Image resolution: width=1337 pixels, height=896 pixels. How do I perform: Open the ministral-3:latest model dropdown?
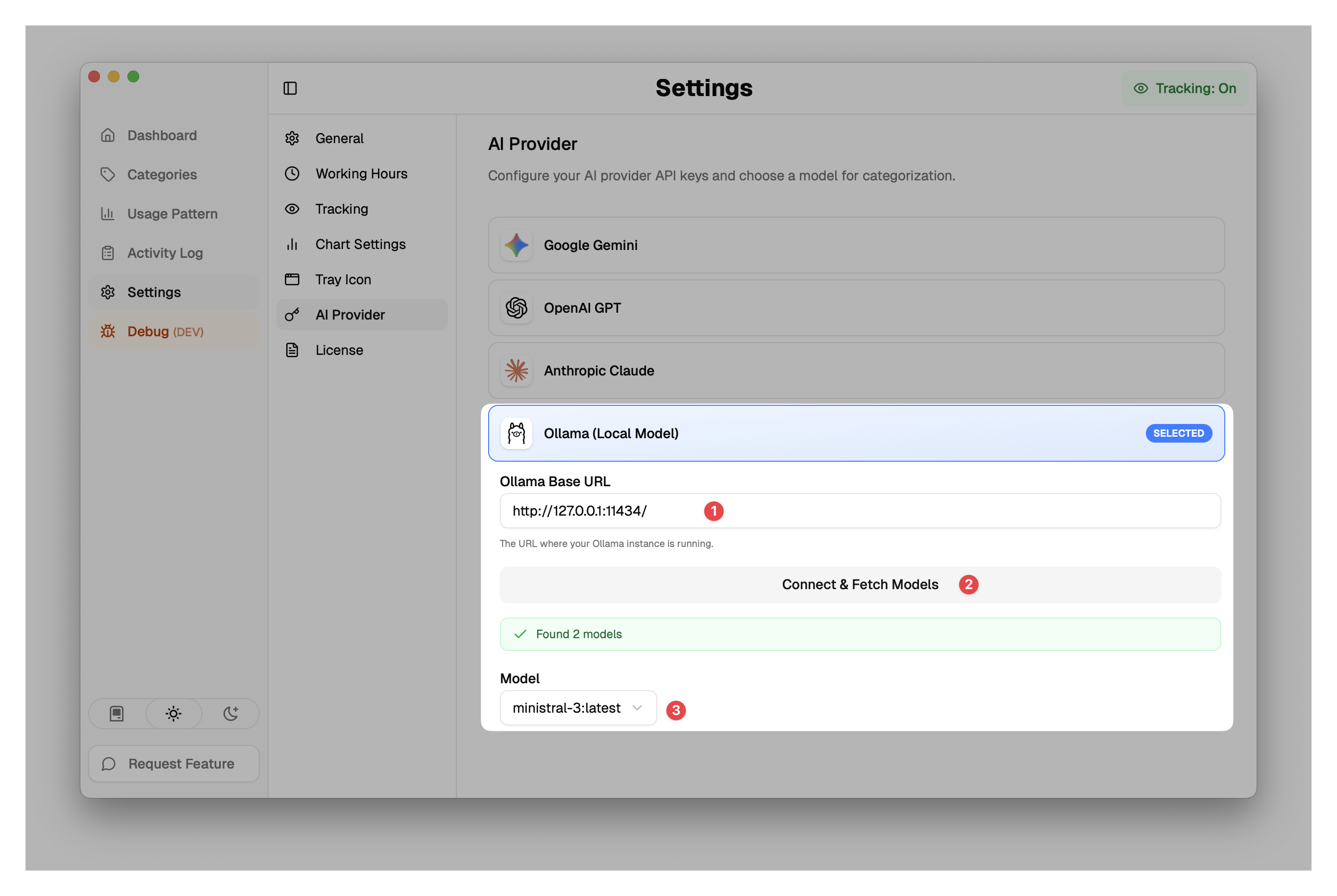tap(578, 708)
